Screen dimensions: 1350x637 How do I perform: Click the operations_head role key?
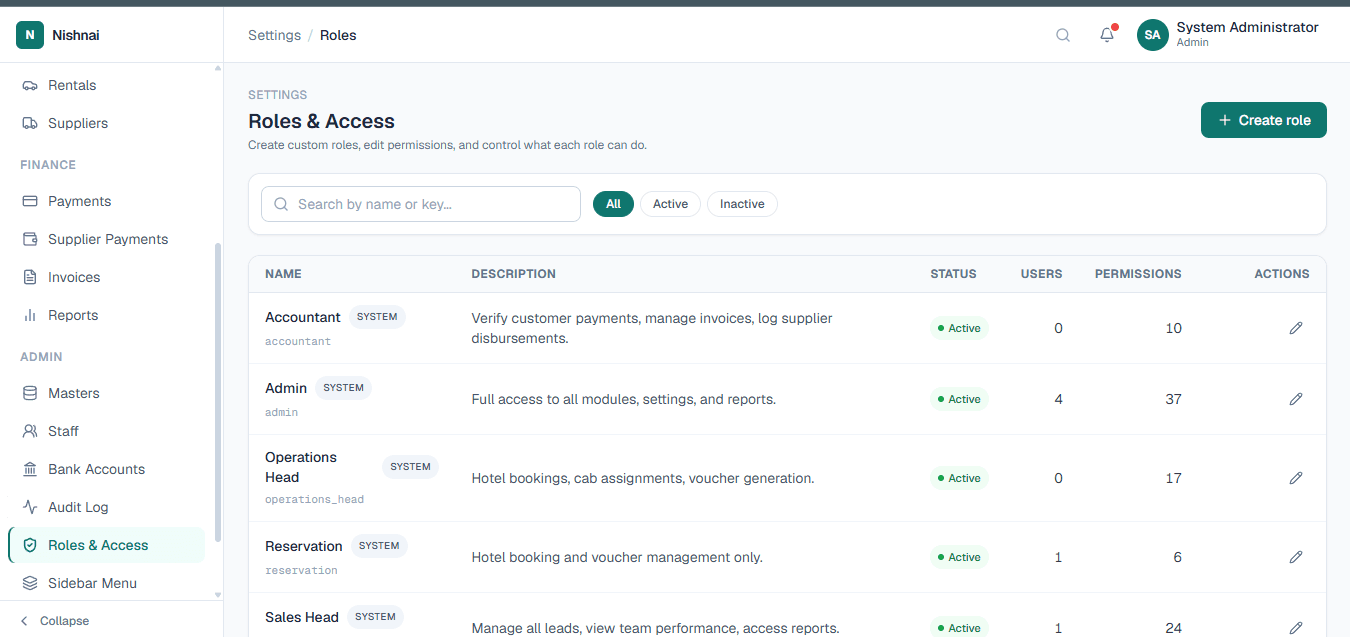[x=314, y=499]
